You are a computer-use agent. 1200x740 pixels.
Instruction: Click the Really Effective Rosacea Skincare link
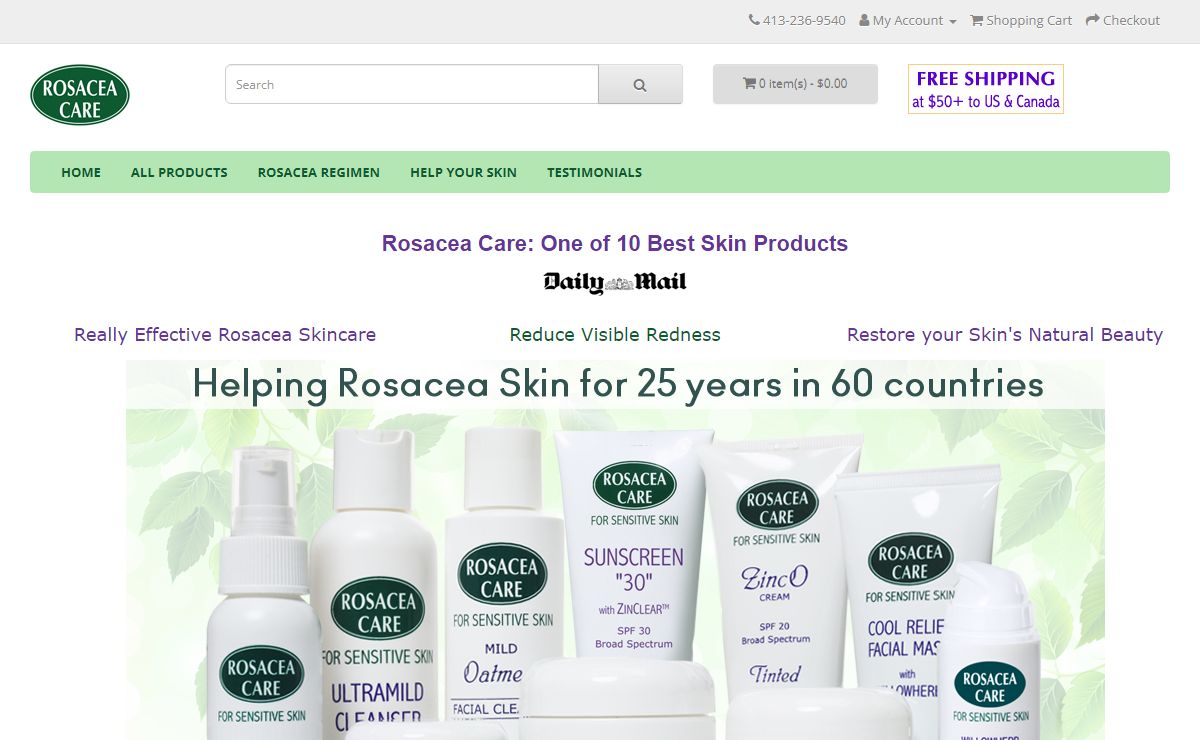(225, 335)
